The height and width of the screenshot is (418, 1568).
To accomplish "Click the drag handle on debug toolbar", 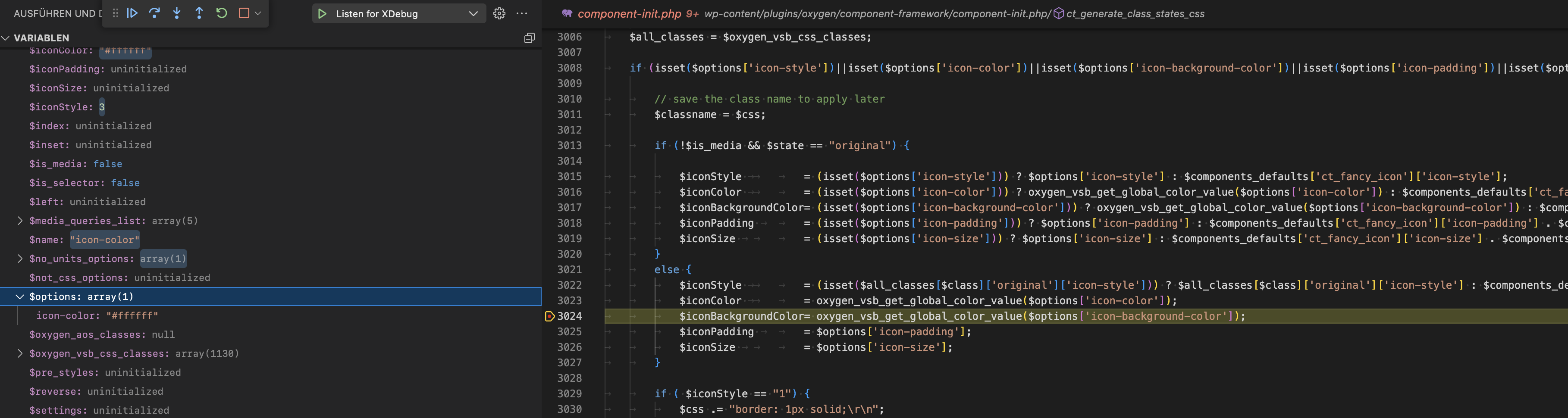I will [115, 13].
